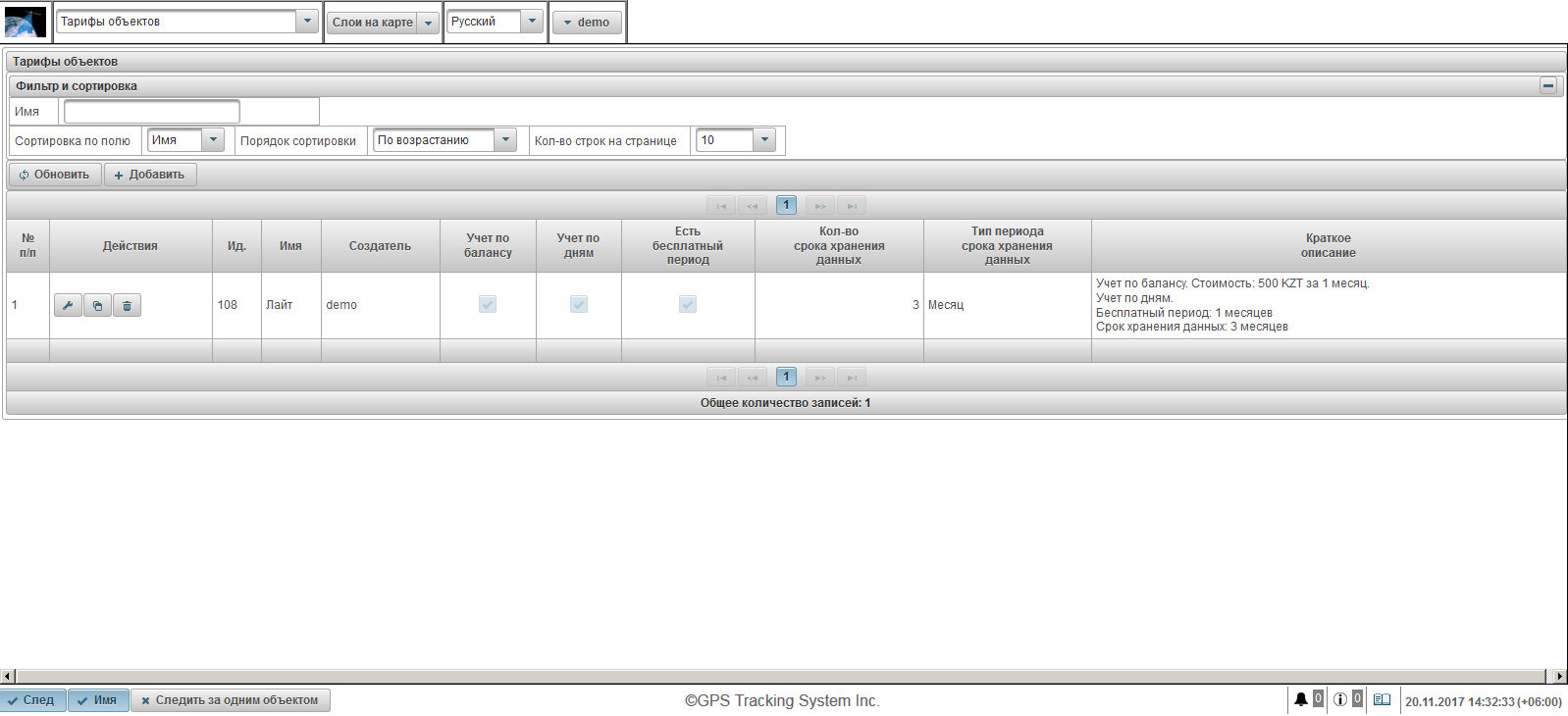Click the wrench edit icon for Лайт
This screenshot has height=716, width=1568.
68,305
